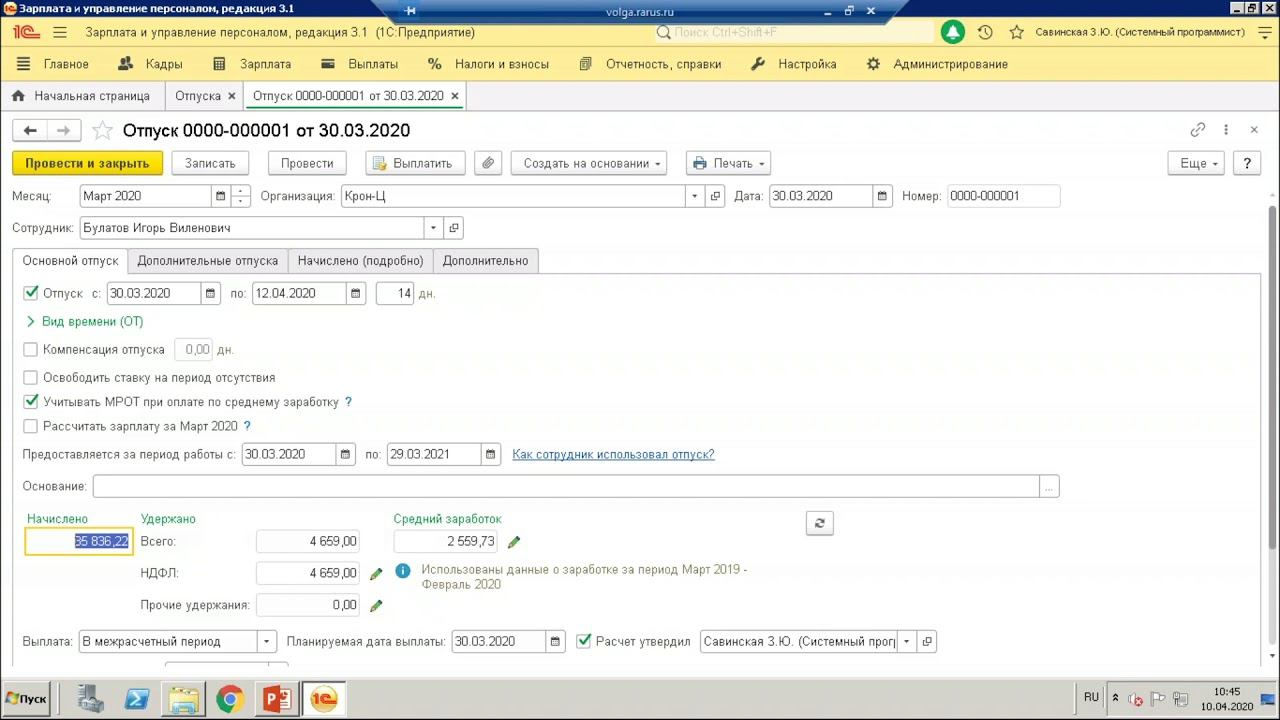
Task: Expand the Вид времени (ОТ) section
Action: [x=84, y=321]
